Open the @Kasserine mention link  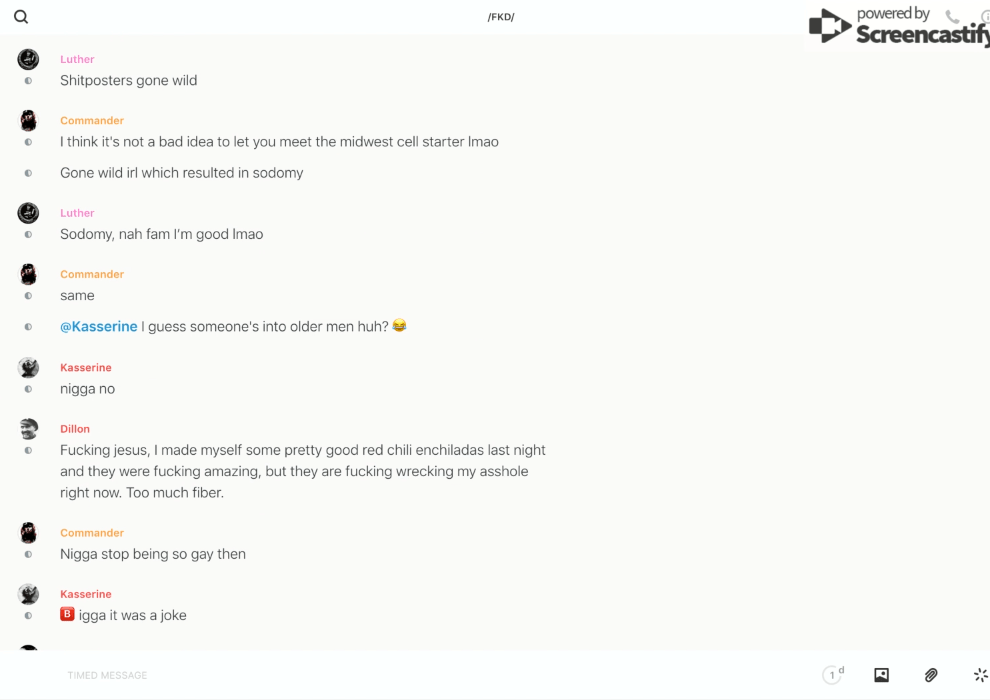99,327
